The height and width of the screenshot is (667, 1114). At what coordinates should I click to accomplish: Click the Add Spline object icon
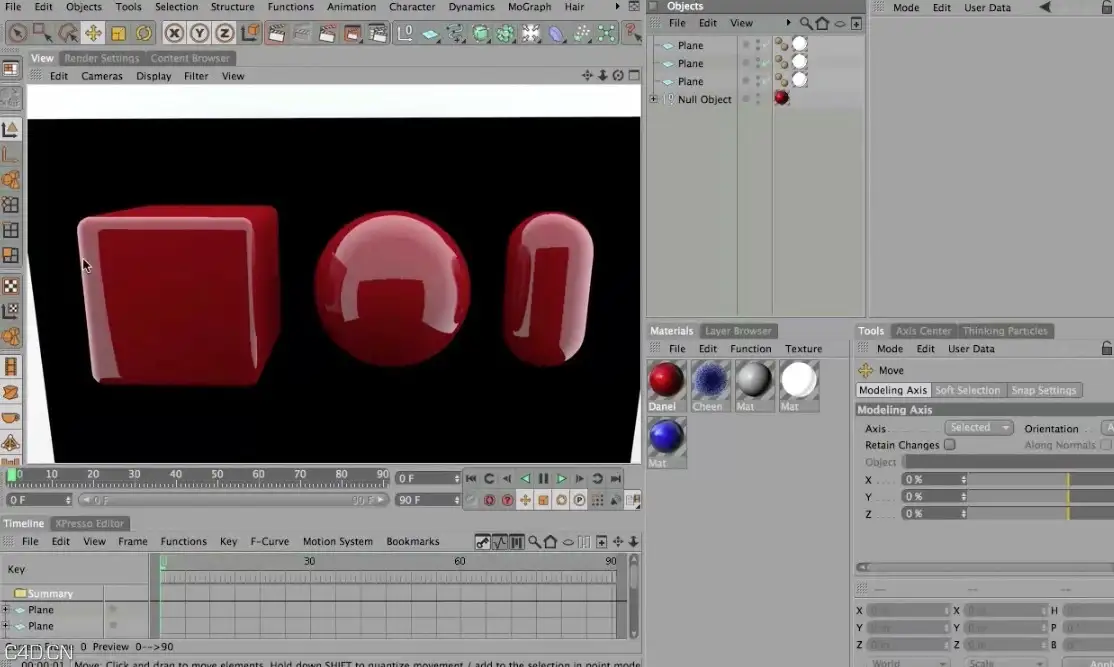coord(455,33)
